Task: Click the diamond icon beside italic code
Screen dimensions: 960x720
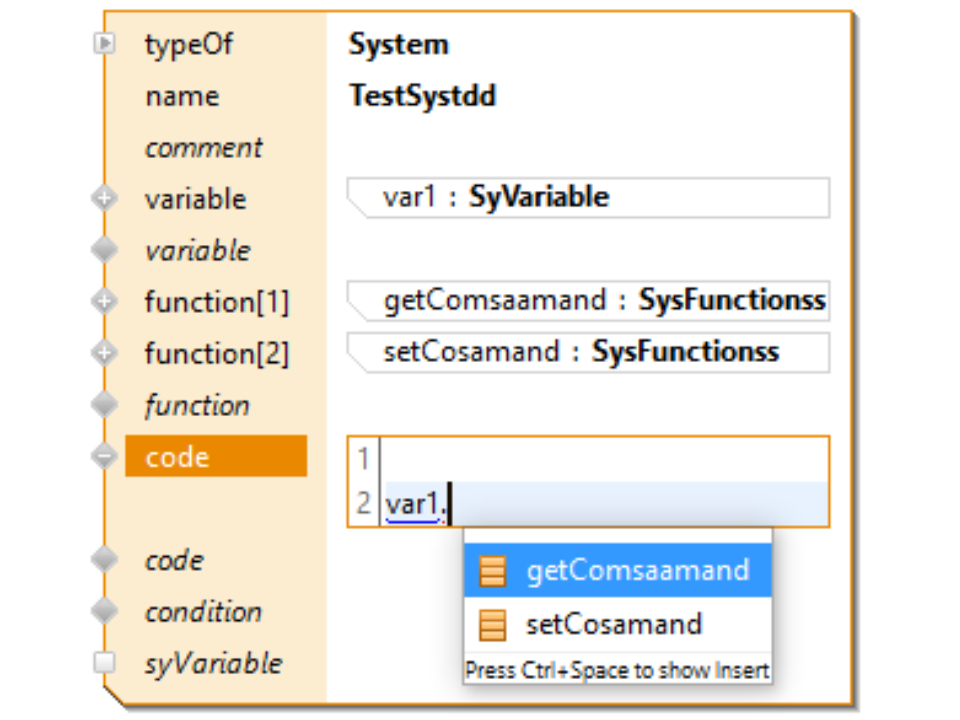Action: pyautogui.click(x=105, y=560)
